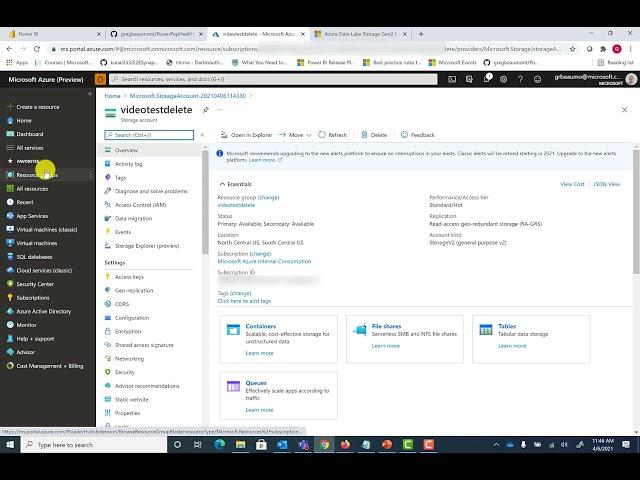This screenshot has height=480, width=640.
Task: Click Home breadcrumb link
Action: [x=112, y=96]
